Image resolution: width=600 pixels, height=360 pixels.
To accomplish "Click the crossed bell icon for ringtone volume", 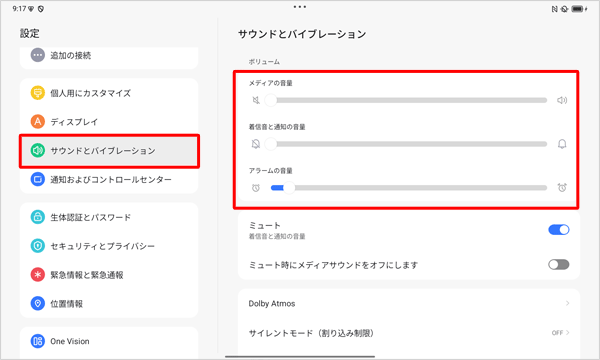I will 256,144.
